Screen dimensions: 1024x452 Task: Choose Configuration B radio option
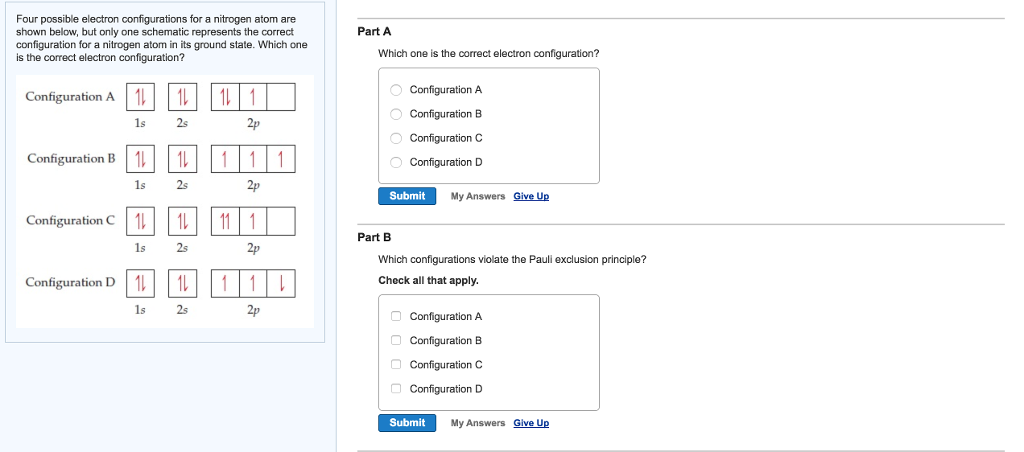pos(396,114)
